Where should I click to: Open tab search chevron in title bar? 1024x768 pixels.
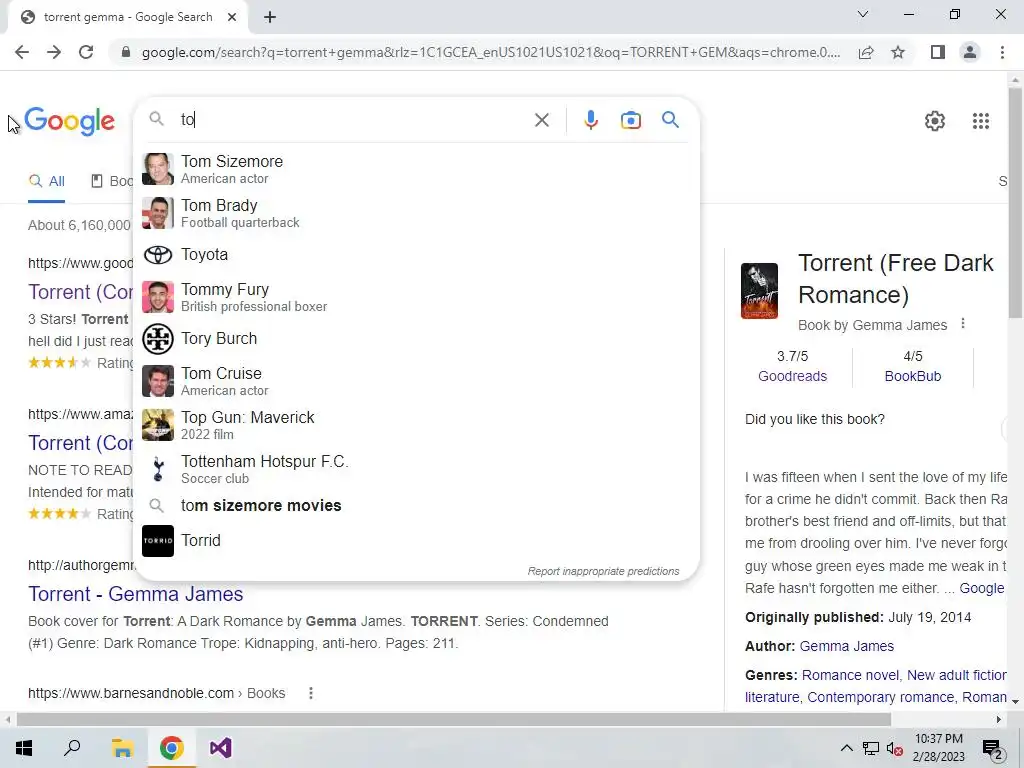(x=863, y=14)
